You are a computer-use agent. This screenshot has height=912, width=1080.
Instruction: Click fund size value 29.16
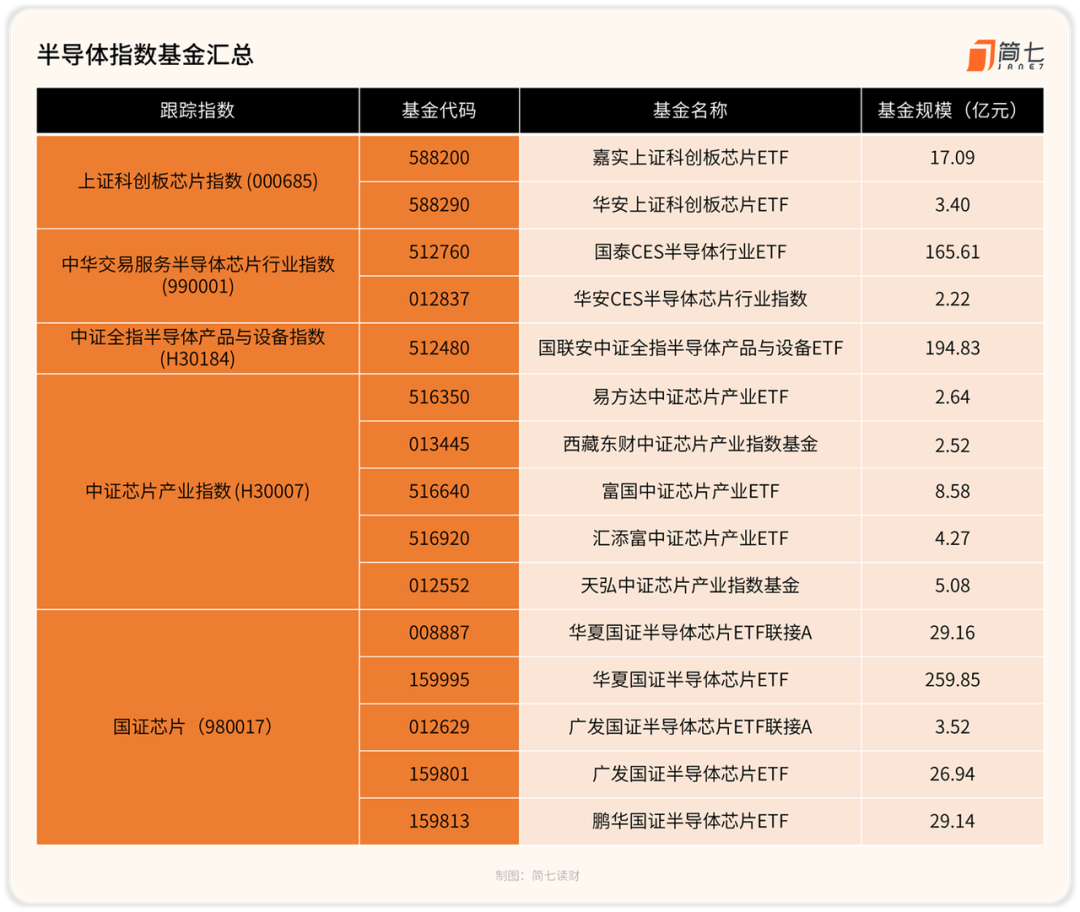pyautogui.click(x=952, y=633)
